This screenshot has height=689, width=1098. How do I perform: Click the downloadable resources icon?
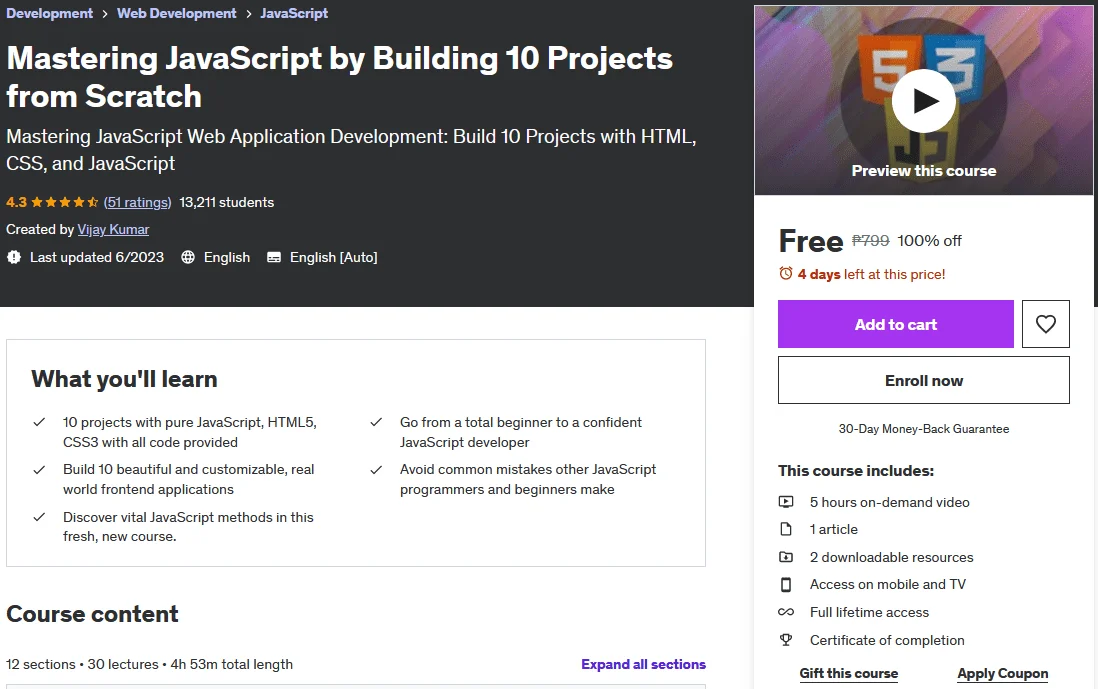coord(786,557)
